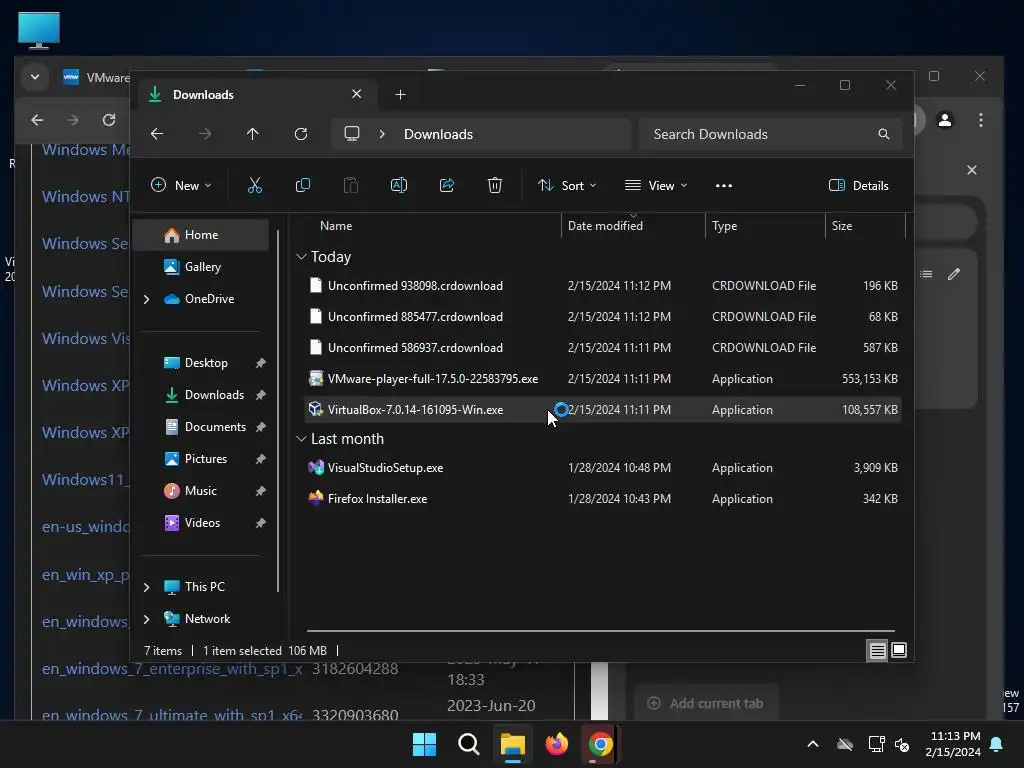Show hidden system tray icons
The height and width of the screenshot is (768, 1024).
pyautogui.click(x=813, y=744)
